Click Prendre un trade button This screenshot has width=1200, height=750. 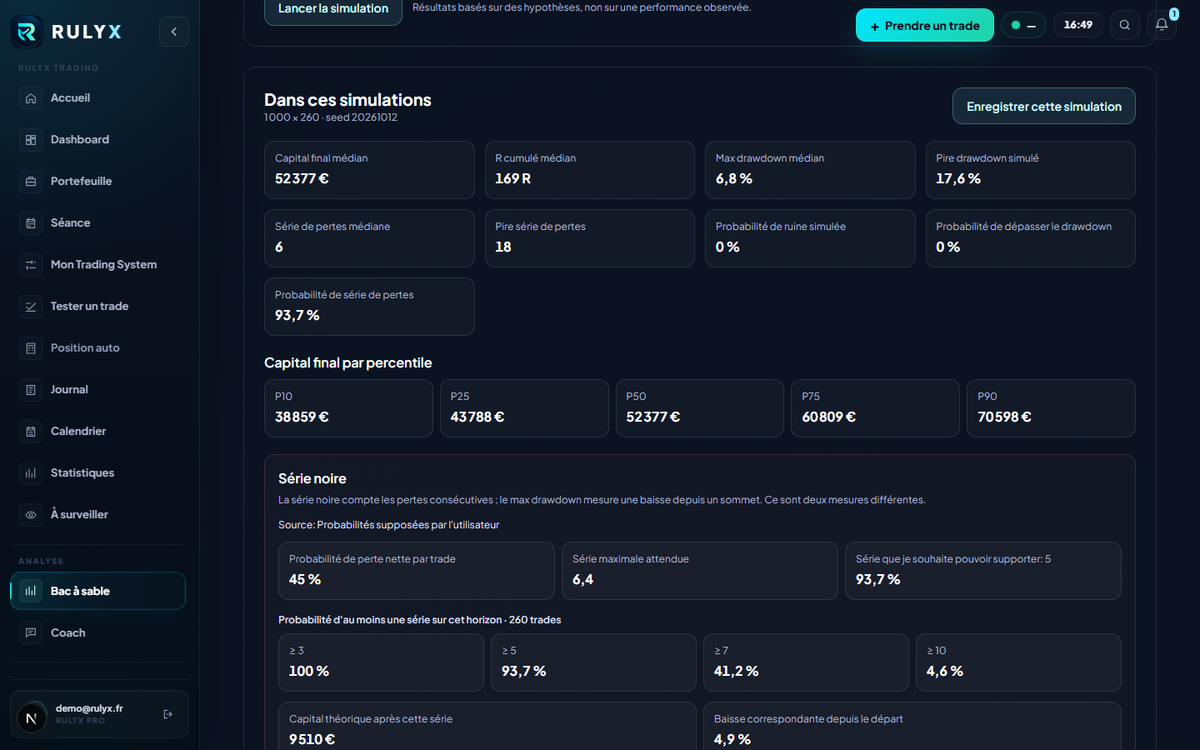point(925,25)
